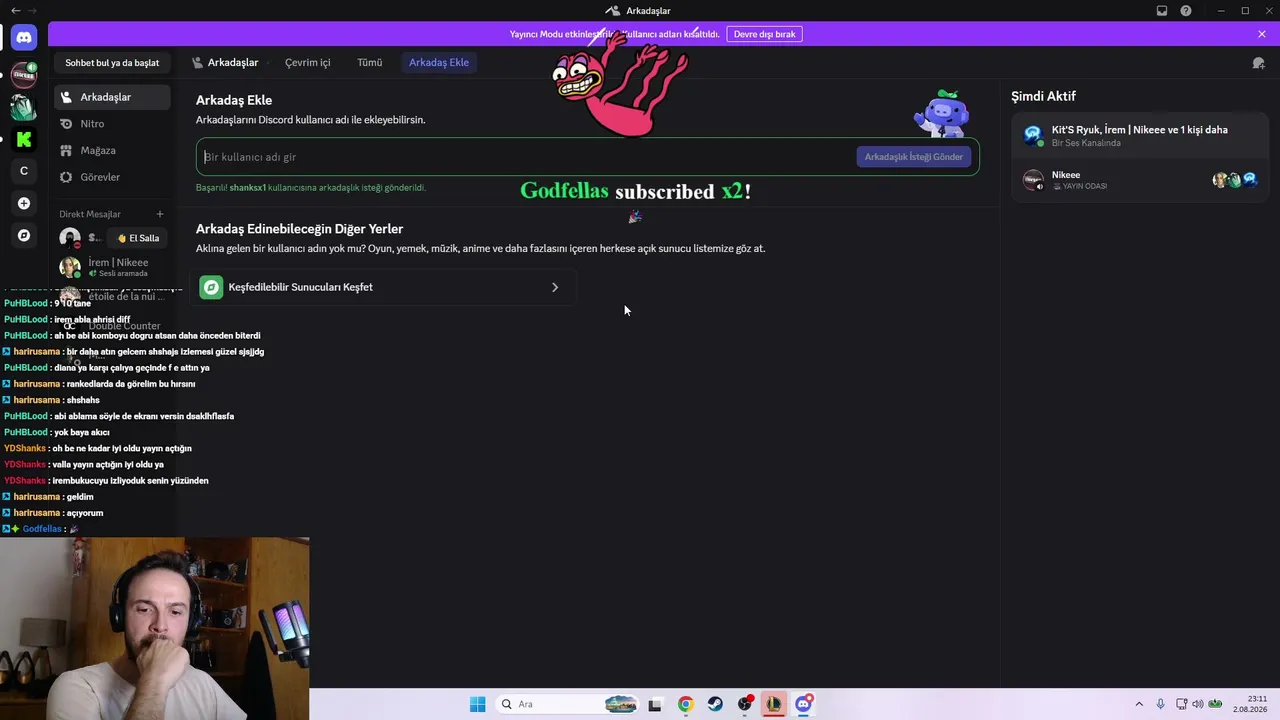Open Discord from taskbar
Viewport: 1280px width, 720px height.
803,704
